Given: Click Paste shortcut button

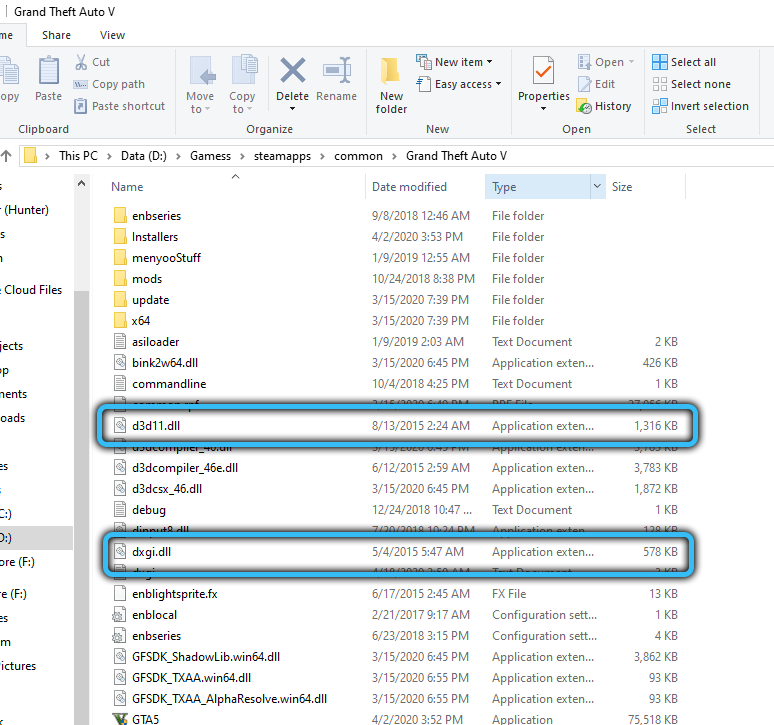Looking at the screenshot, I should pos(119,106).
